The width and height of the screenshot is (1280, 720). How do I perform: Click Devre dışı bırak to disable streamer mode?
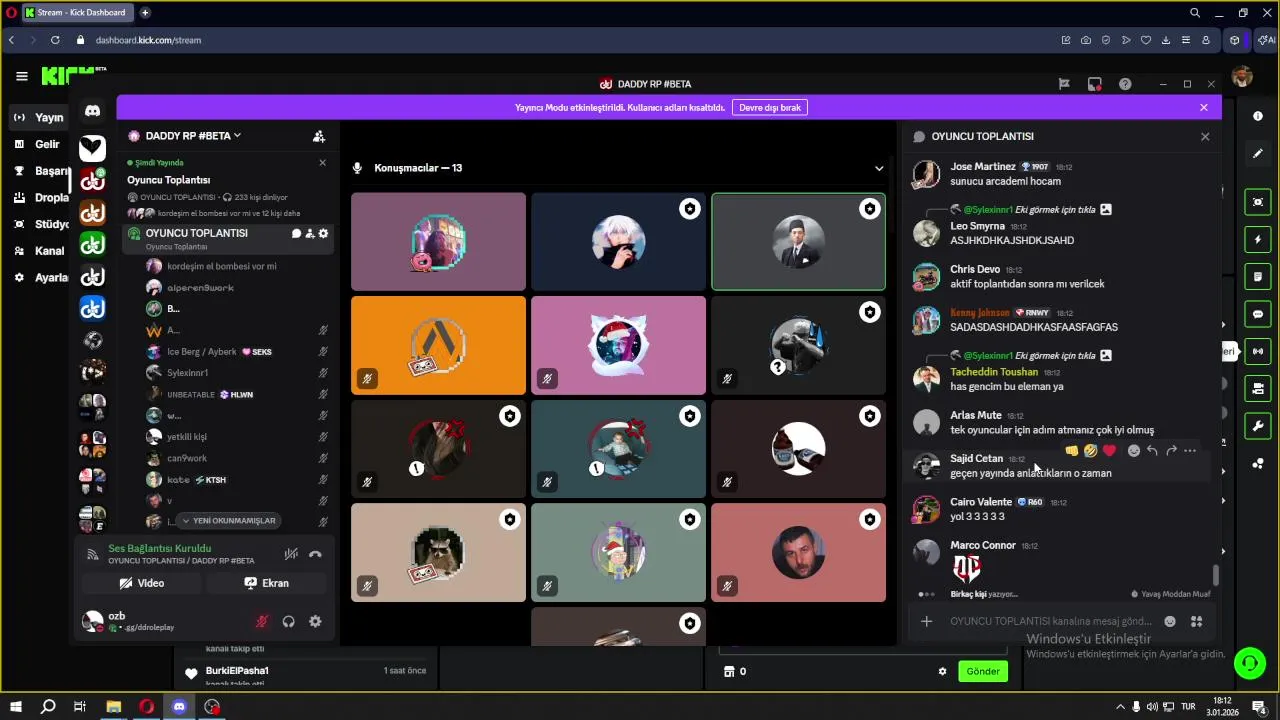(x=770, y=107)
